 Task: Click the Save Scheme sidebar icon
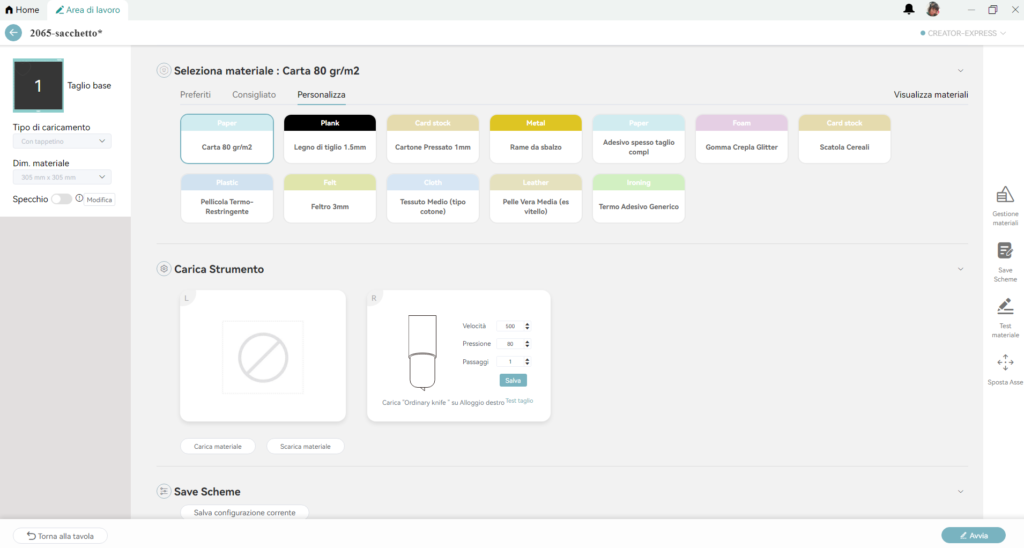coord(1005,252)
